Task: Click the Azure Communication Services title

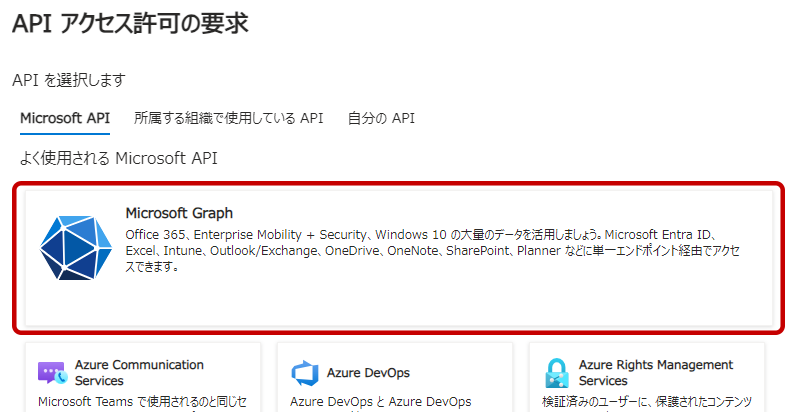Action: [x=139, y=372]
